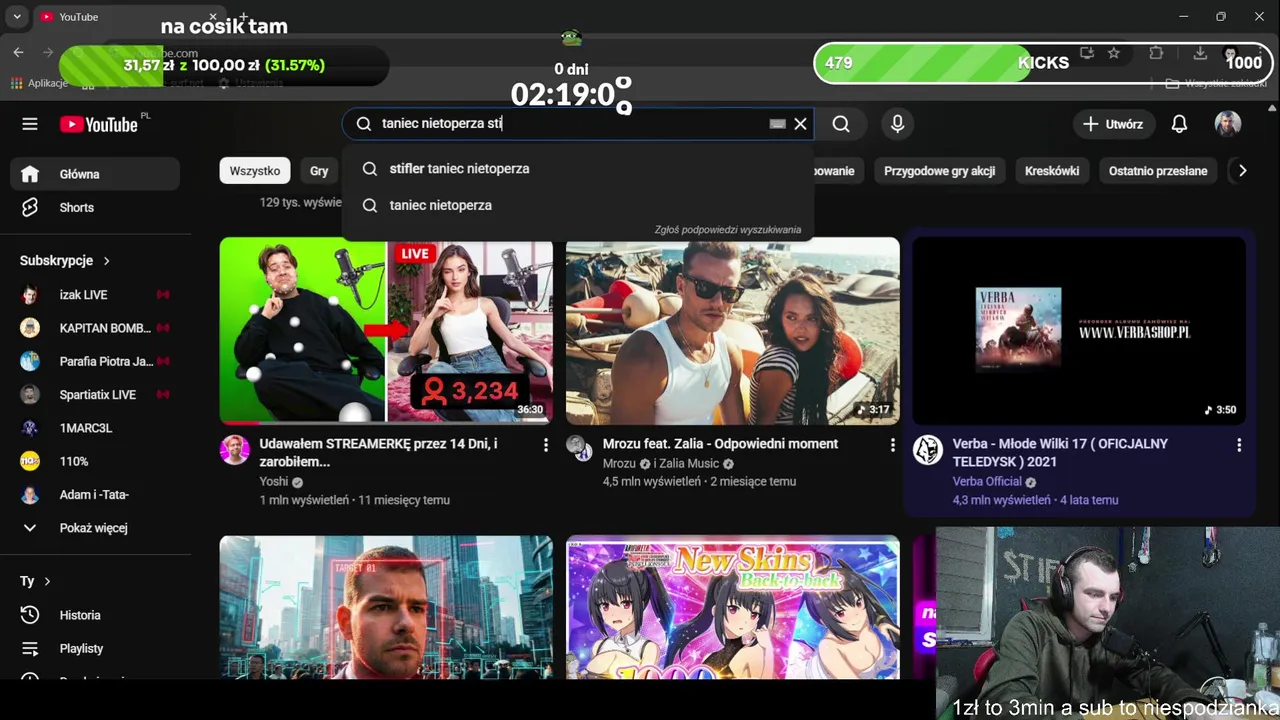
Task: Choose suggestion taniec nietoperza
Action: coord(578,205)
